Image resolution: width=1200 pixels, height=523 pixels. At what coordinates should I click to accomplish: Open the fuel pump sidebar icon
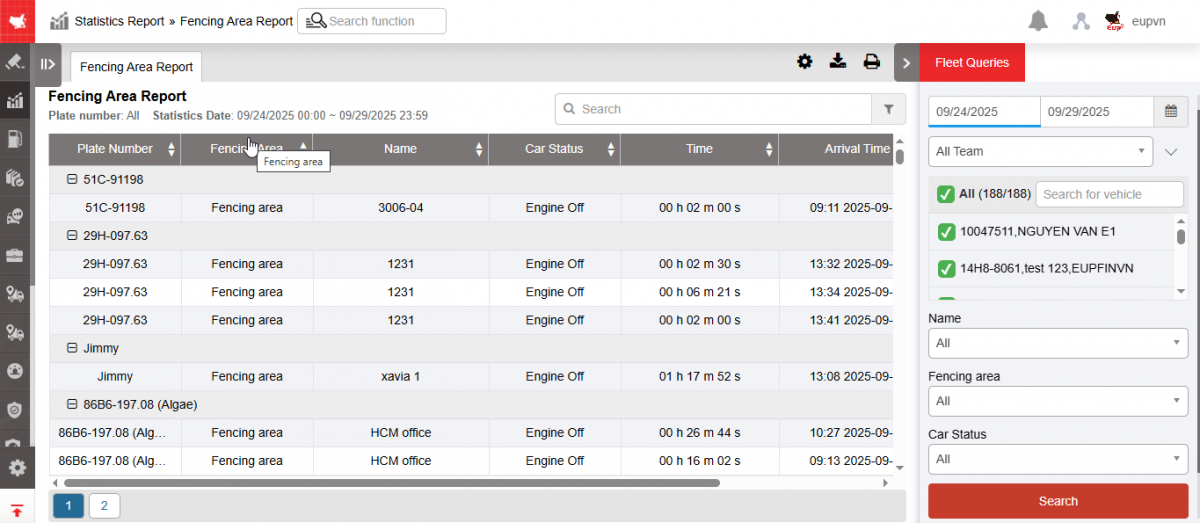click(x=15, y=139)
